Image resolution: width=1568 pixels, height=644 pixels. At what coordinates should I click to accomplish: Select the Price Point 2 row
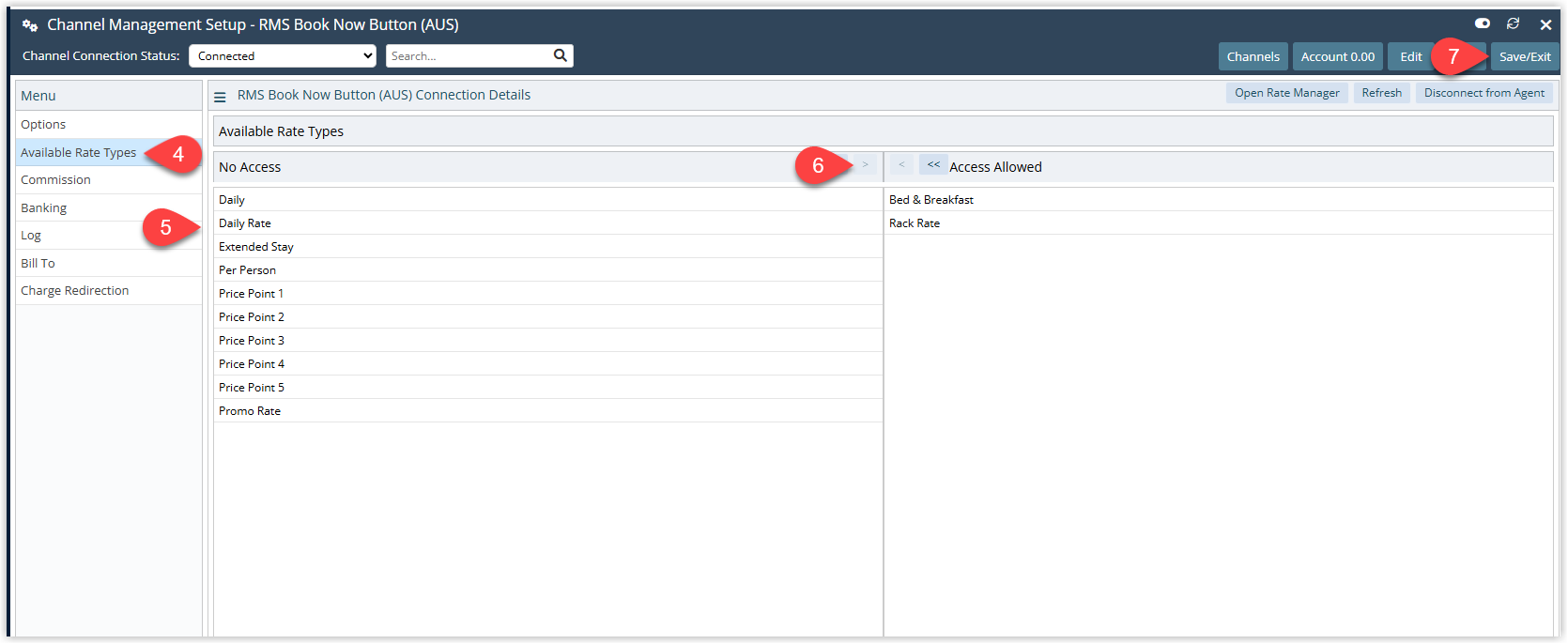[548, 316]
